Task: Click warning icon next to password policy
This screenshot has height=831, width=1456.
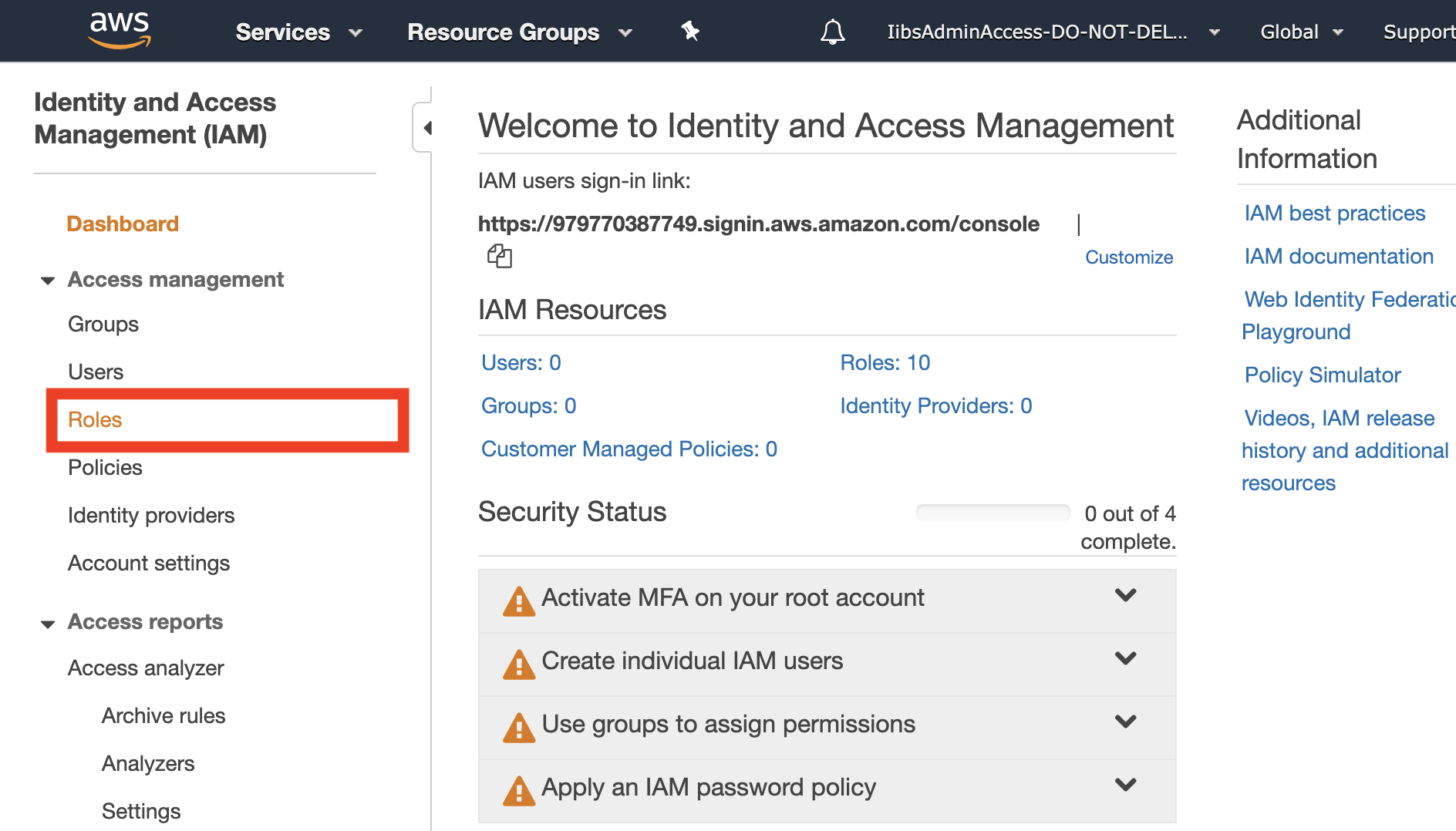Action: pyautogui.click(x=519, y=791)
